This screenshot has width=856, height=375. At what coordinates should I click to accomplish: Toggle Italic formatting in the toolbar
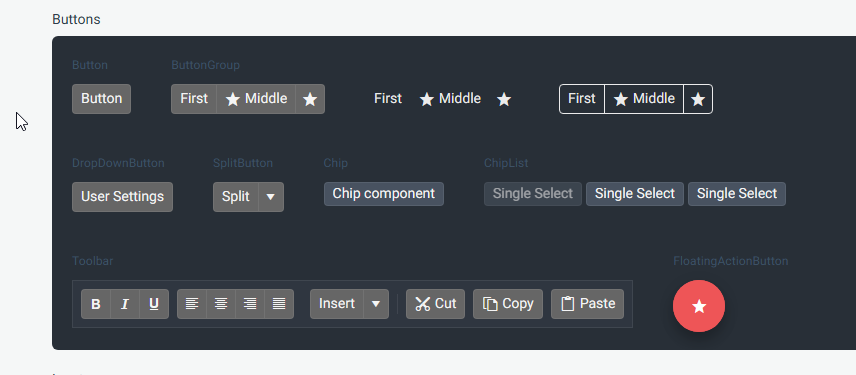(x=125, y=304)
